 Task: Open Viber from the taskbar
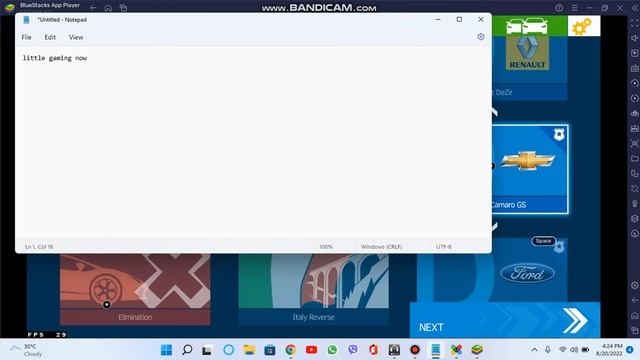(353, 350)
